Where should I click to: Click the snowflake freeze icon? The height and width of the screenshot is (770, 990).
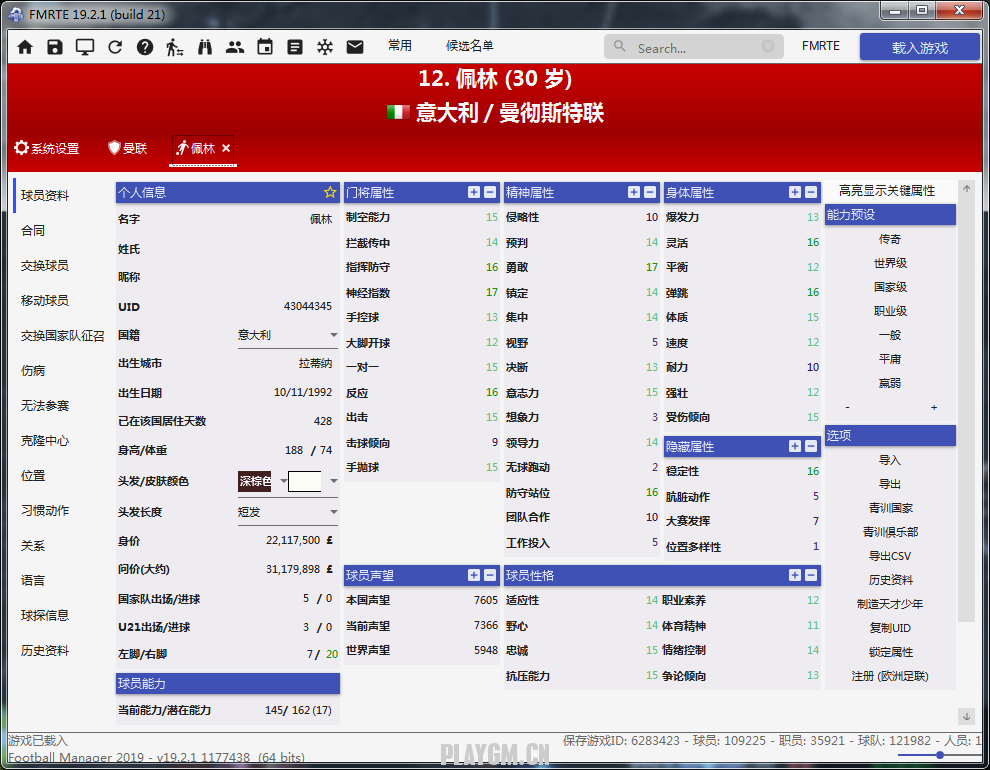pos(325,47)
